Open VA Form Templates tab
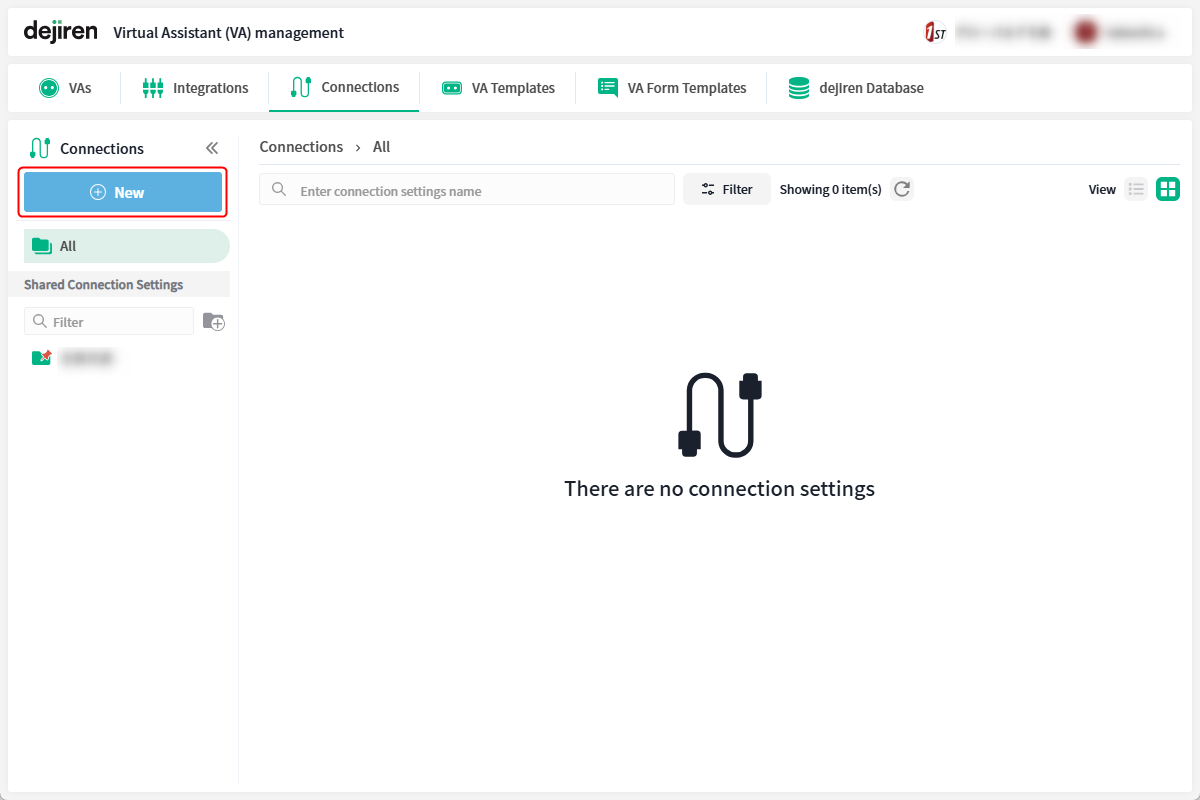This screenshot has height=800, width=1200. point(672,88)
